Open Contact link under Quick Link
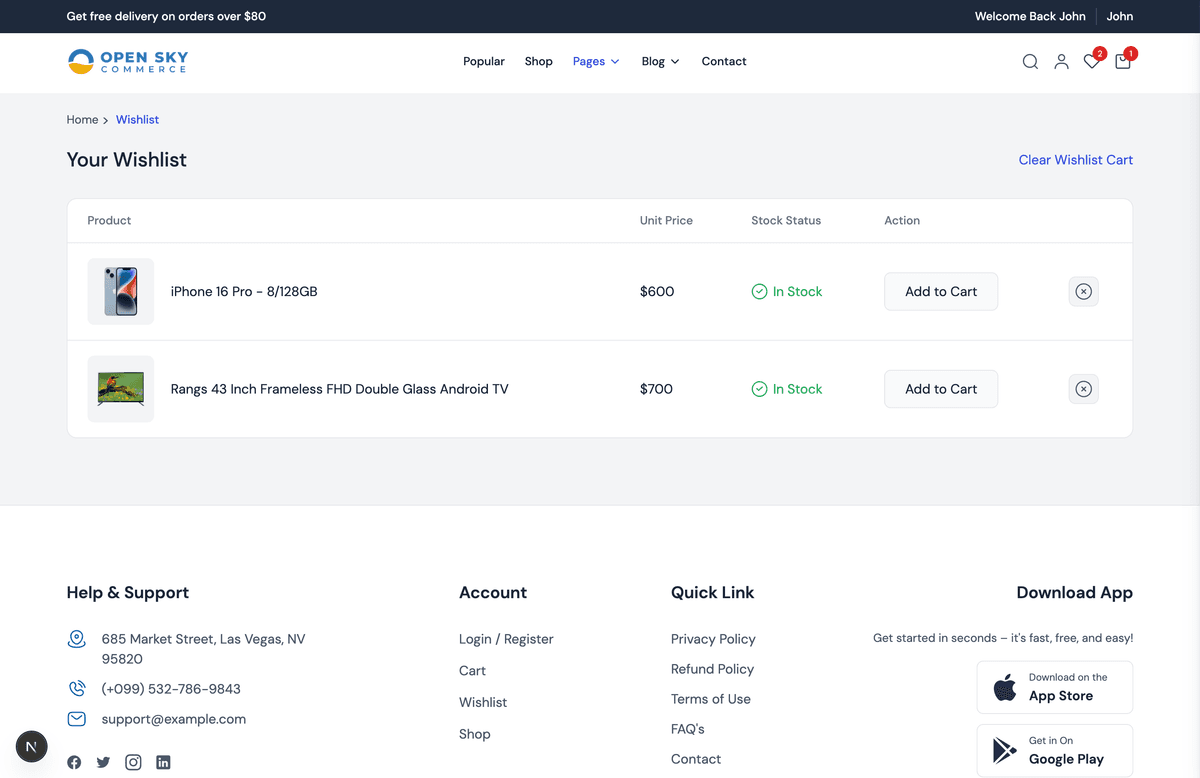 (696, 759)
